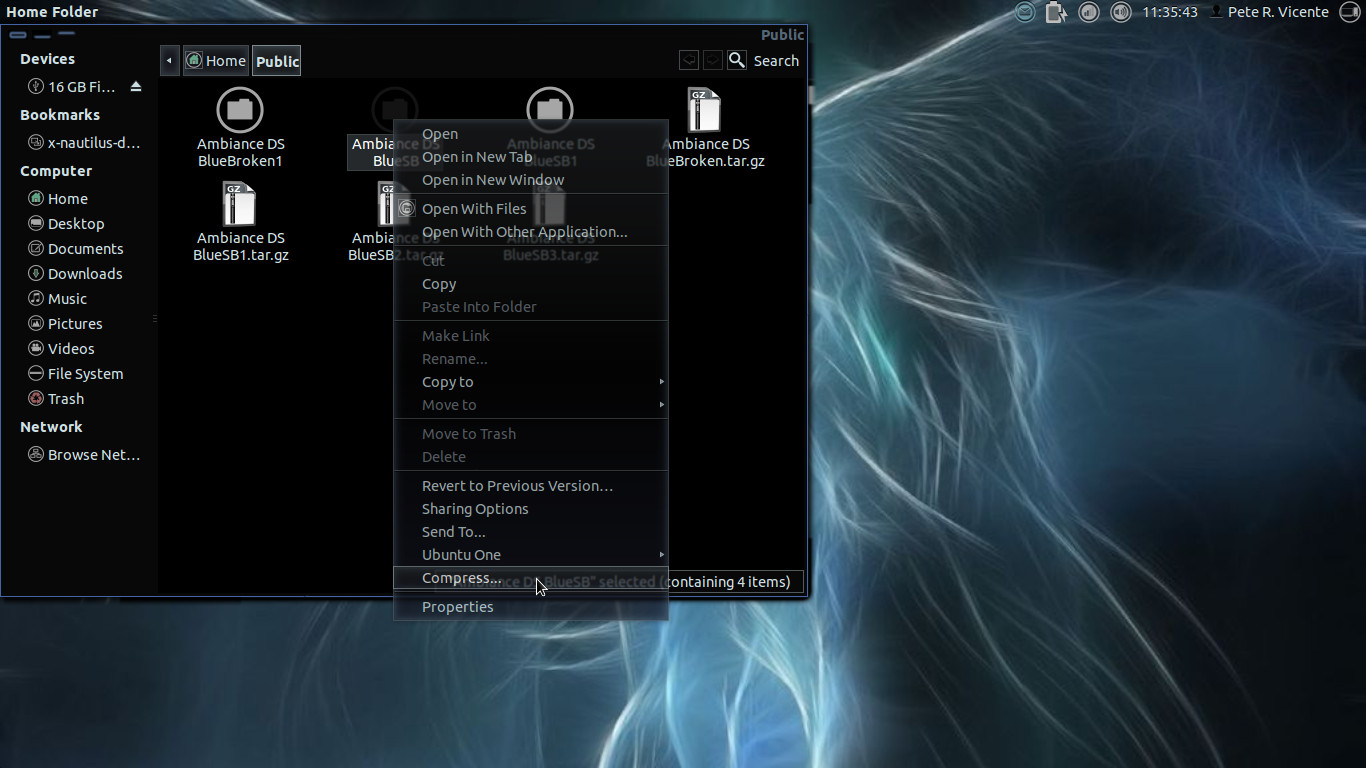Open the network signal indicator
This screenshot has height=768, width=1366.
[1089, 12]
